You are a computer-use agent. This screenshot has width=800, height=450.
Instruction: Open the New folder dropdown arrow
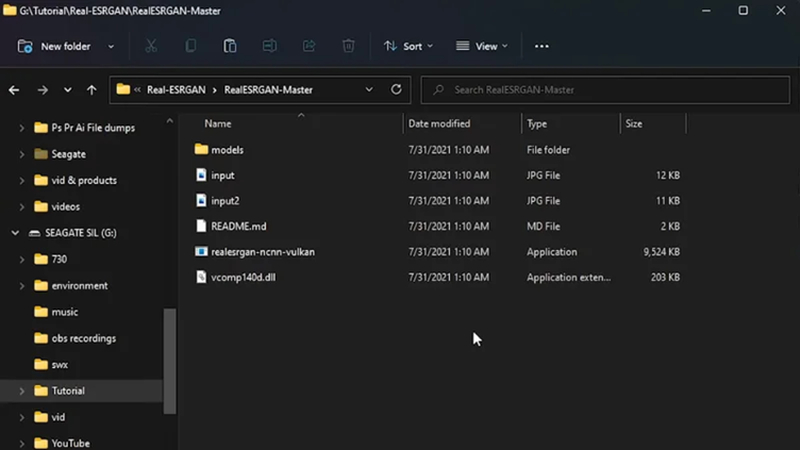(x=111, y=46)
